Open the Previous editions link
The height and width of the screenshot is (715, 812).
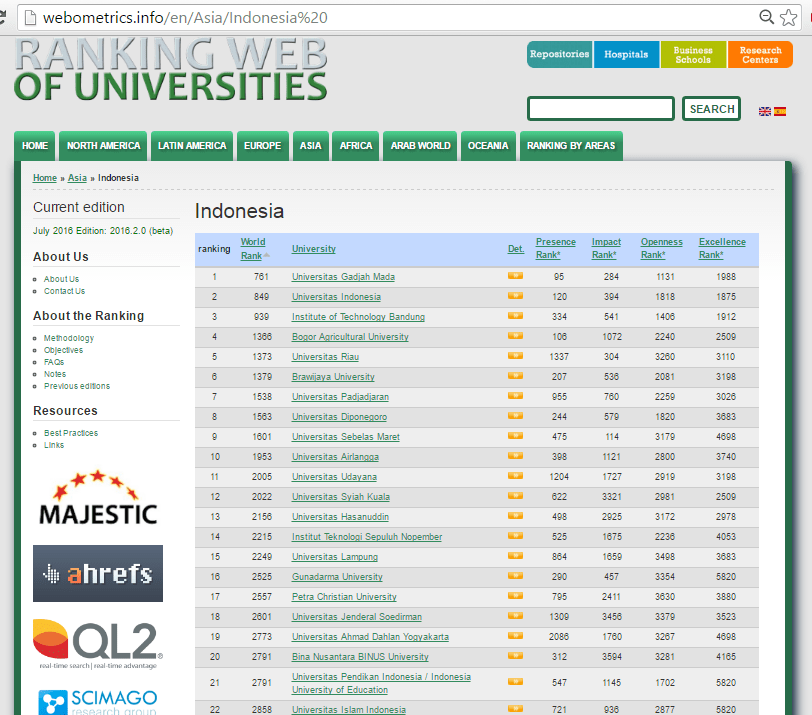(x=77, y=386)
